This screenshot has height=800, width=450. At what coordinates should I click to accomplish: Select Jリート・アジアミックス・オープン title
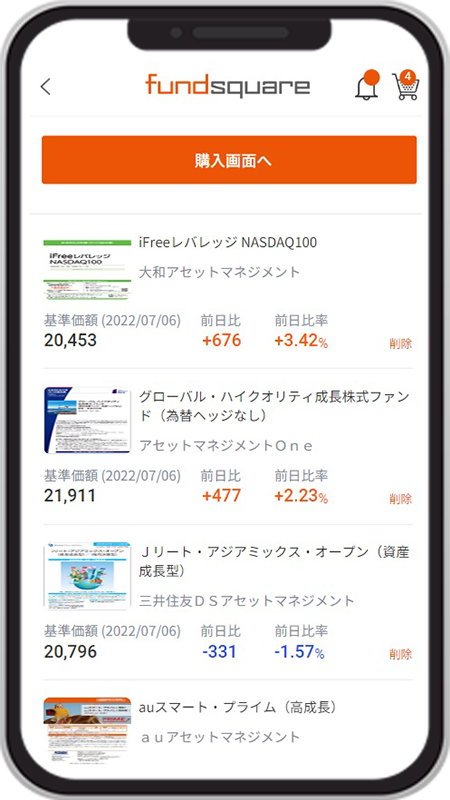(274, 562)
